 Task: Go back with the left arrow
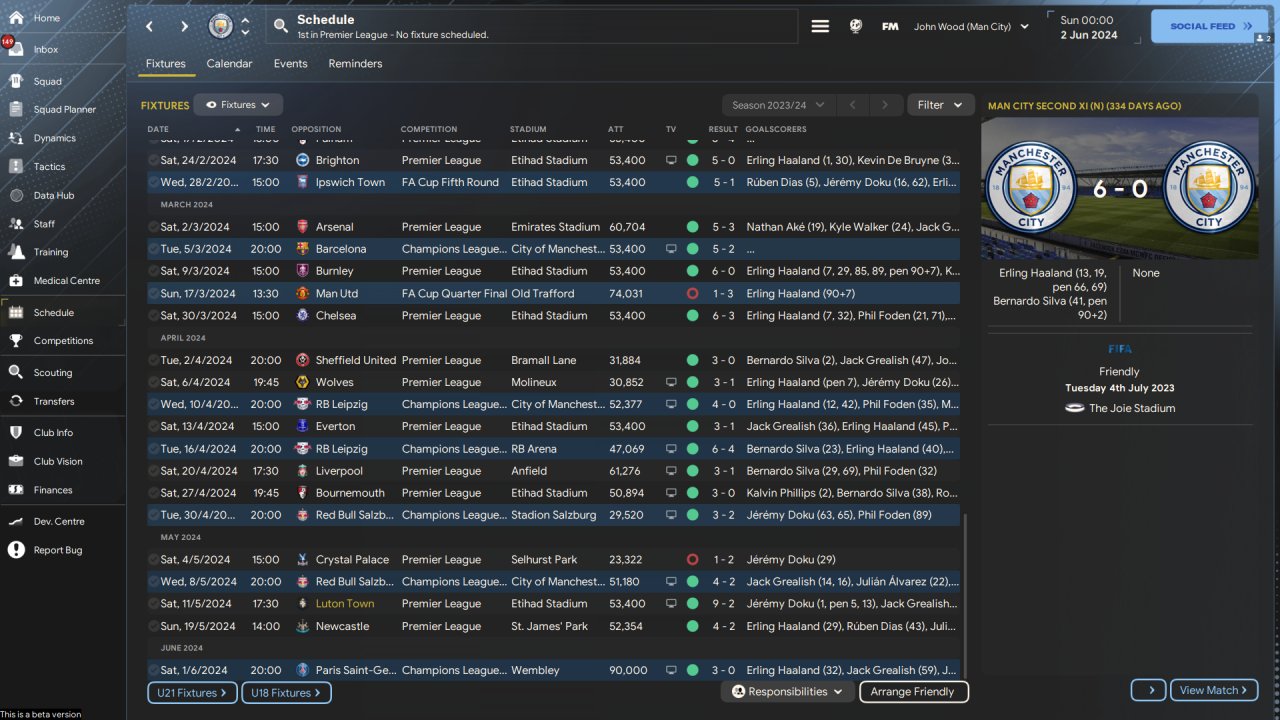pos(149,27)
